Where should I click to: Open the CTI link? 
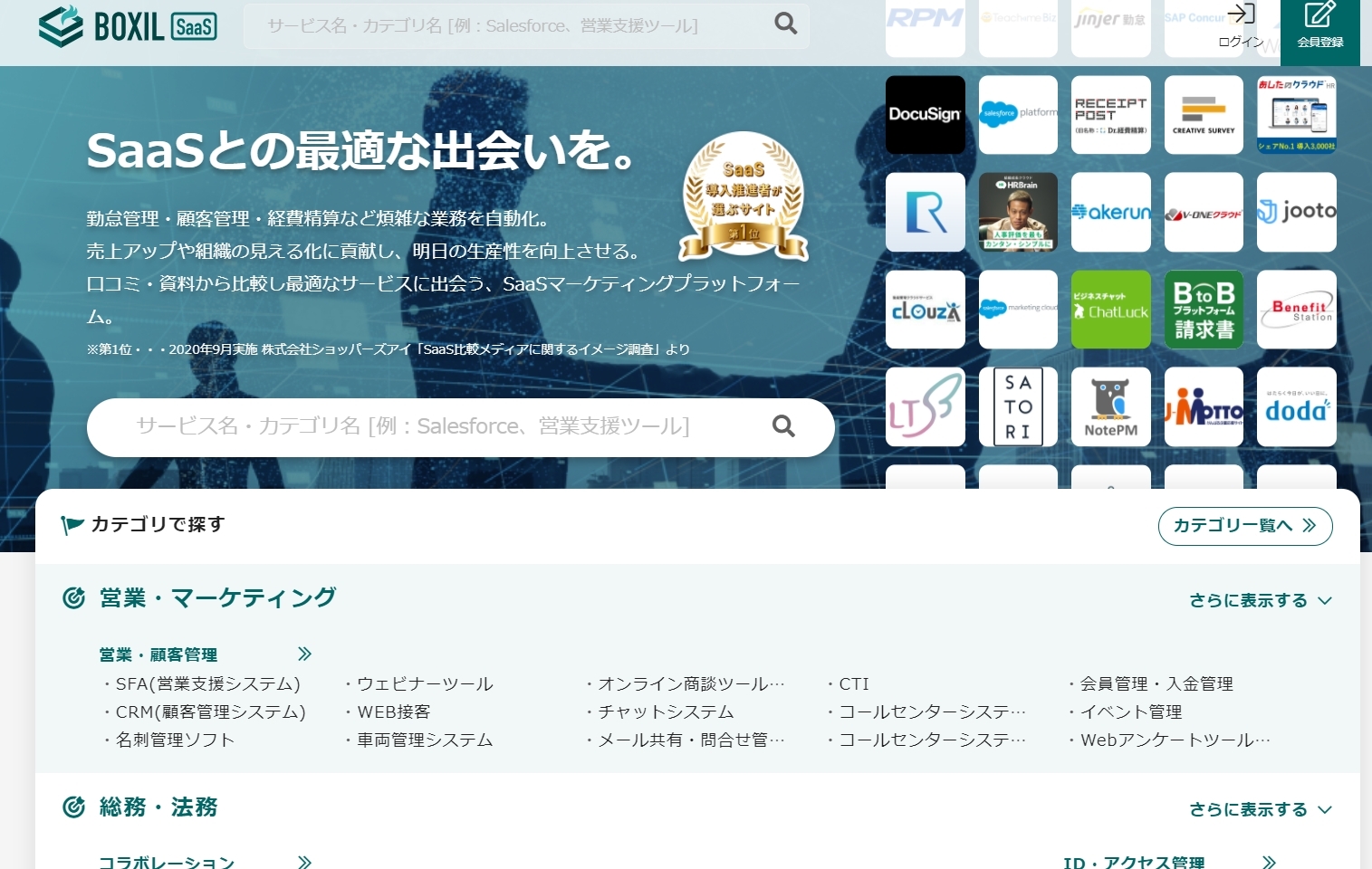(x=853, y=683)
